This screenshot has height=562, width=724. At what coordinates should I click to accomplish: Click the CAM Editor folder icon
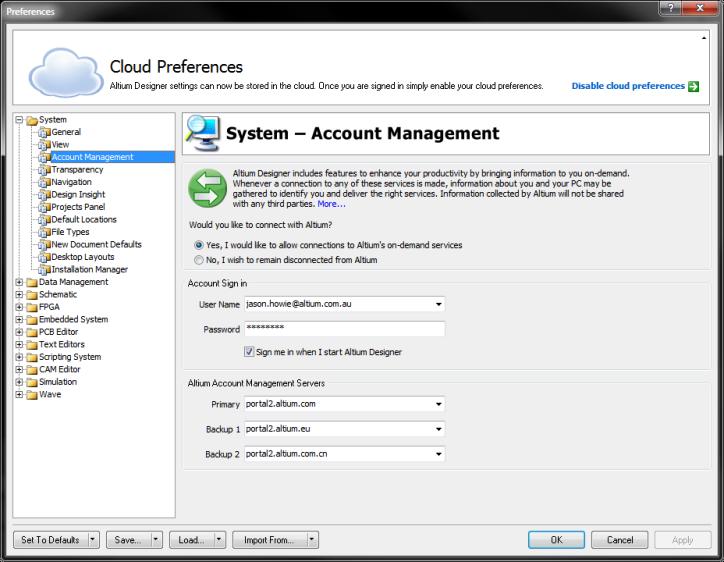[x=32, y=369]
